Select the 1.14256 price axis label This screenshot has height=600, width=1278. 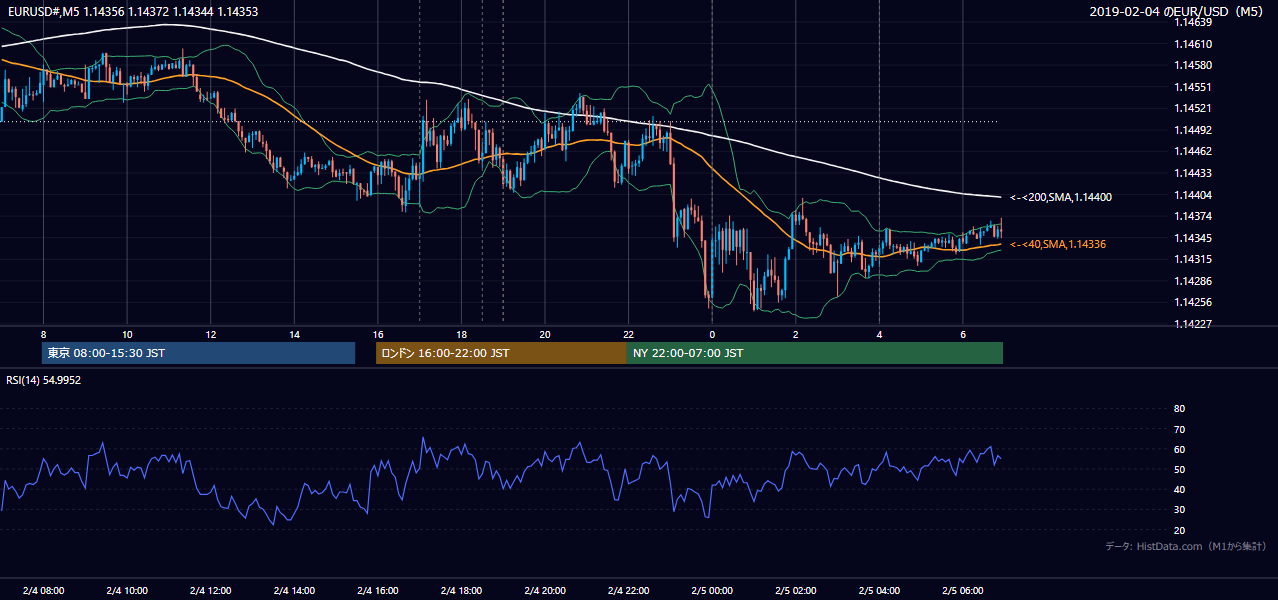coord(1194,302)
